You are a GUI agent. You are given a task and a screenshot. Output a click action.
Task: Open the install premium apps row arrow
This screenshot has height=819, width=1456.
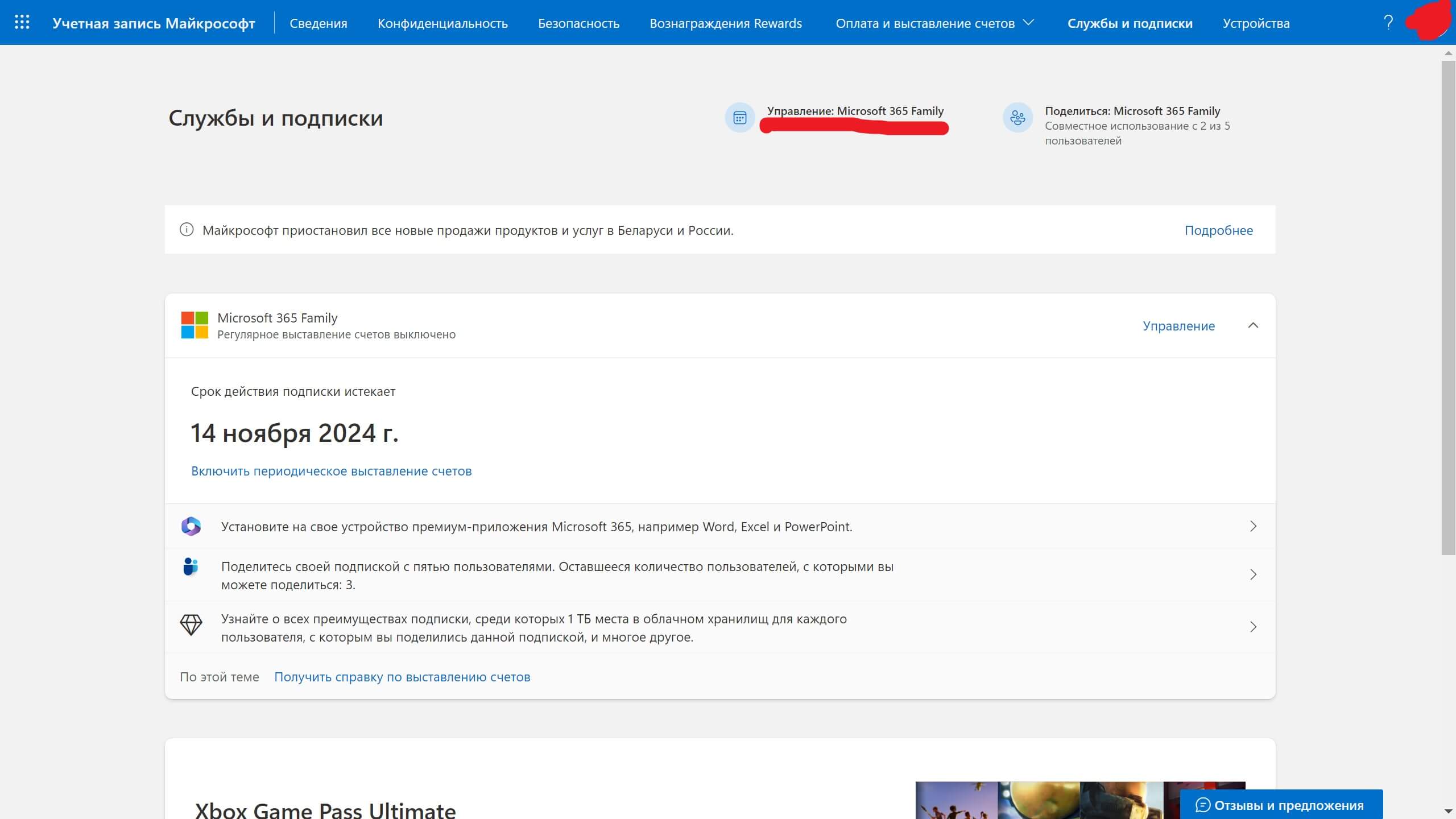tap(1253, 526)
